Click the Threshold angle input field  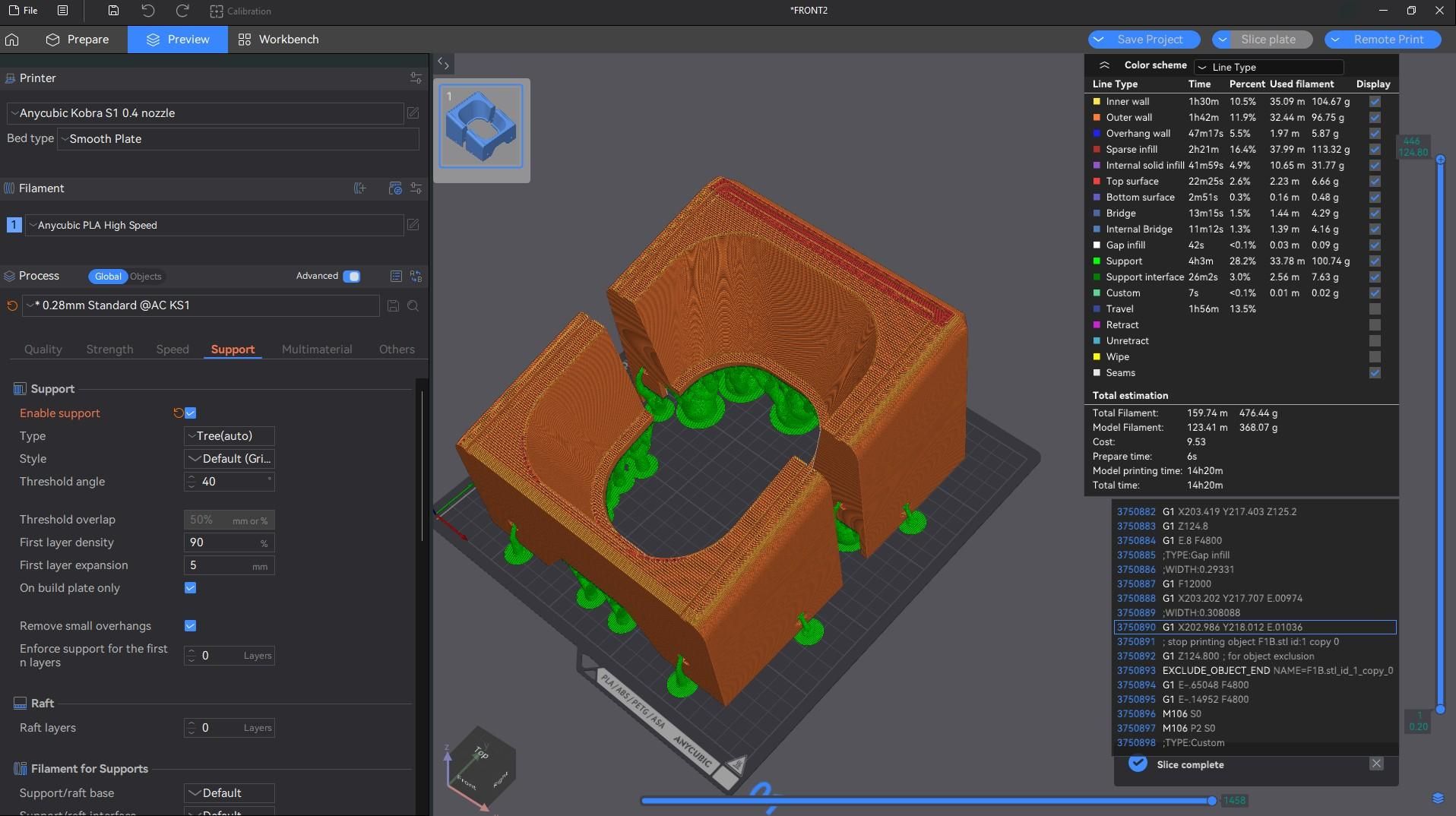[229, 482]
